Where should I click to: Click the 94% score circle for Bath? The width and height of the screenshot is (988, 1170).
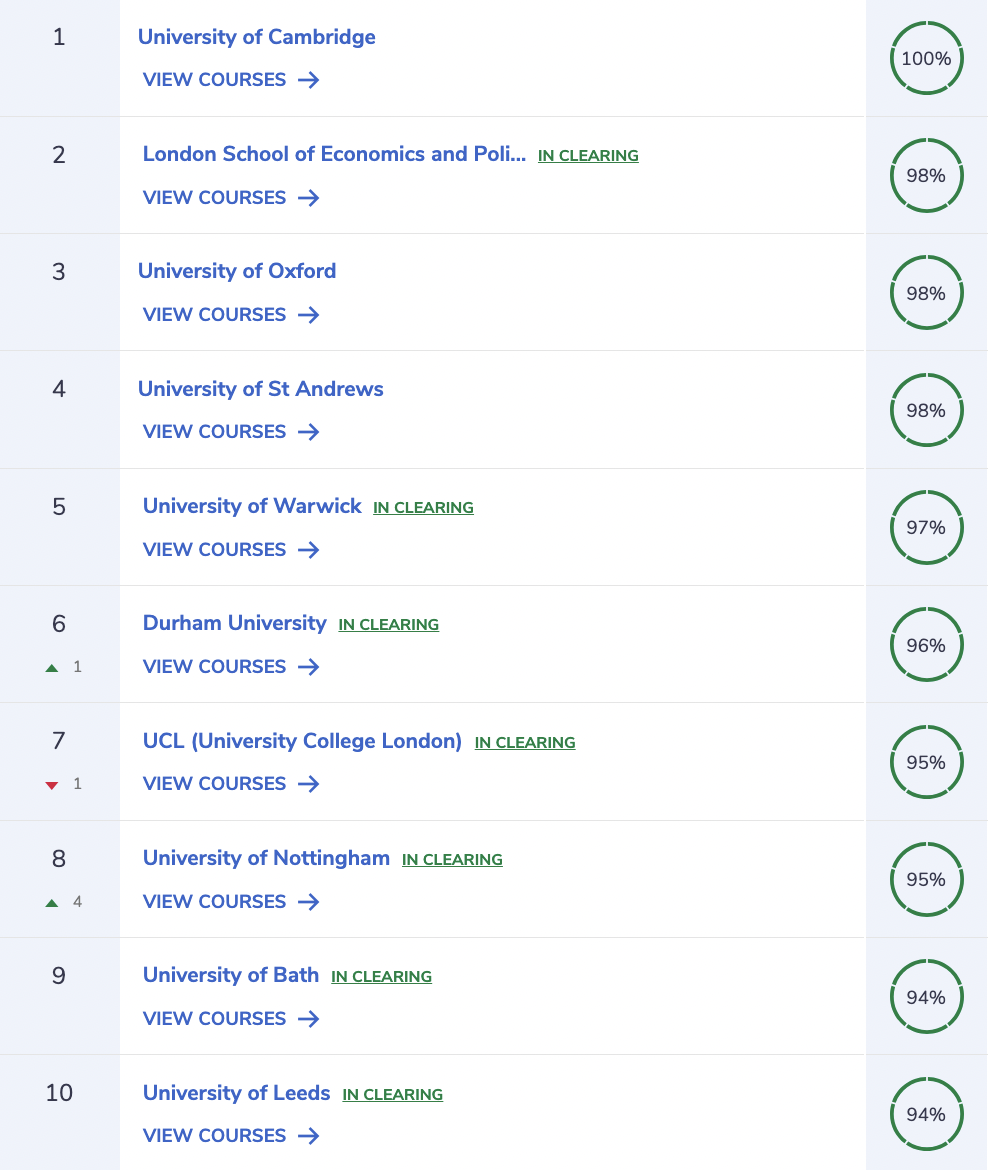[x=927, y=997]
